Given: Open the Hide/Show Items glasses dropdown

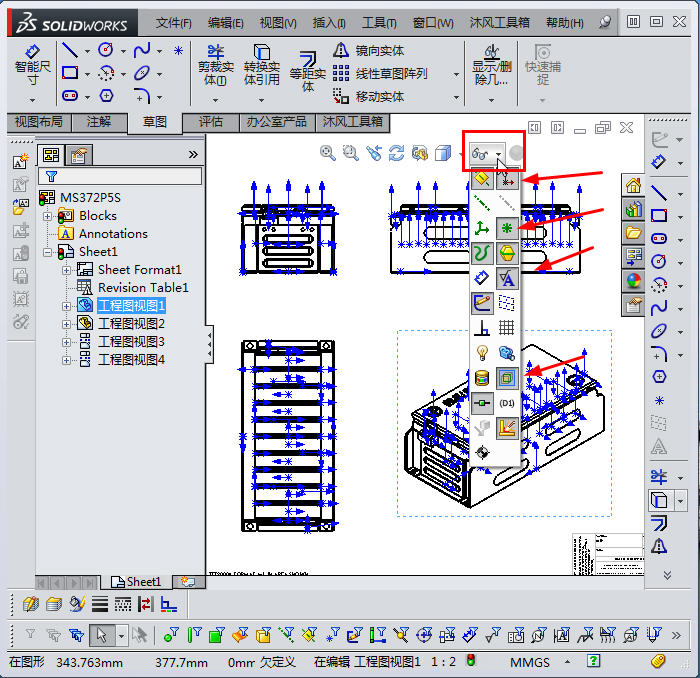Looking at the screenshot, I should [x=484, y=153].
